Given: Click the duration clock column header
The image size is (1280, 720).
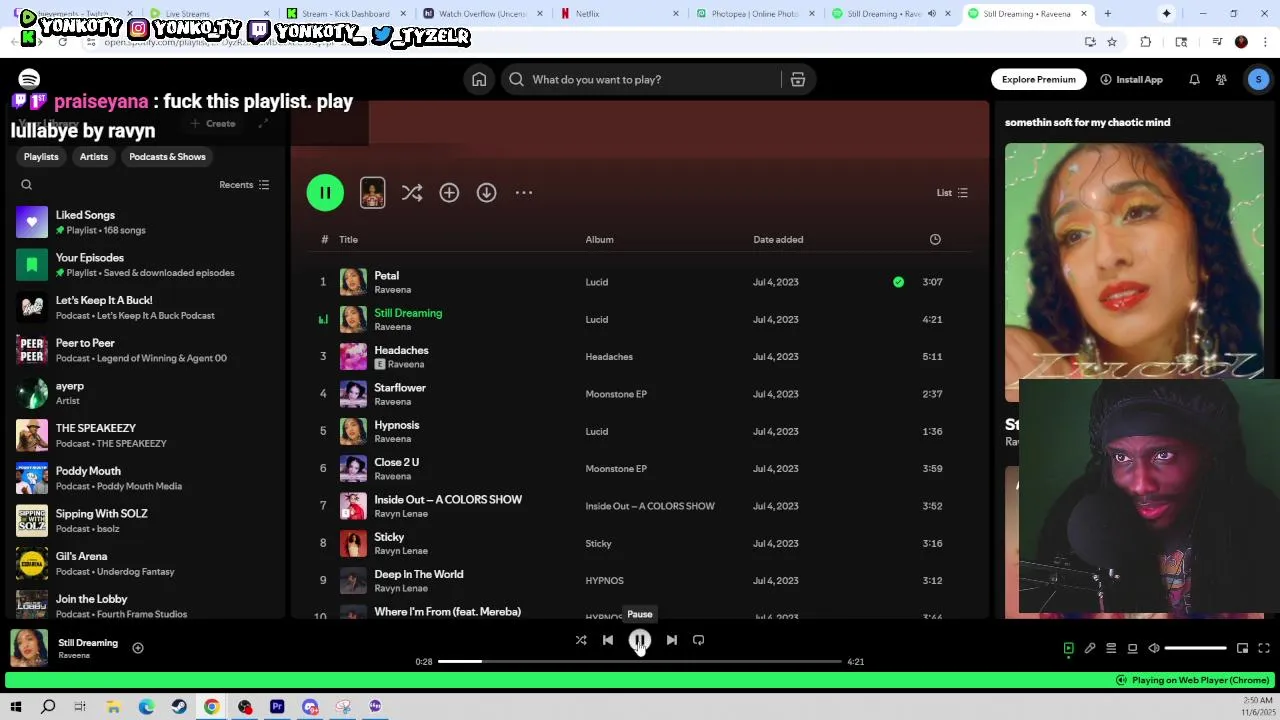Looking at the screenshot, I should tap(935, 240).
